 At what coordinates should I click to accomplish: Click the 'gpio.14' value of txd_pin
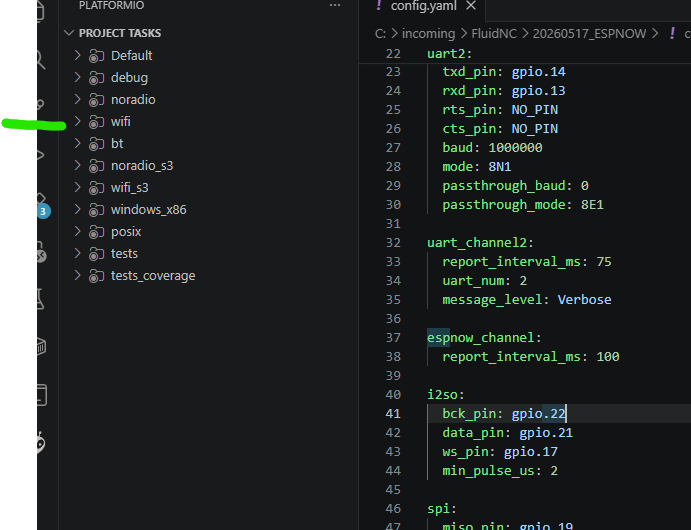click(x=538, y=72)
